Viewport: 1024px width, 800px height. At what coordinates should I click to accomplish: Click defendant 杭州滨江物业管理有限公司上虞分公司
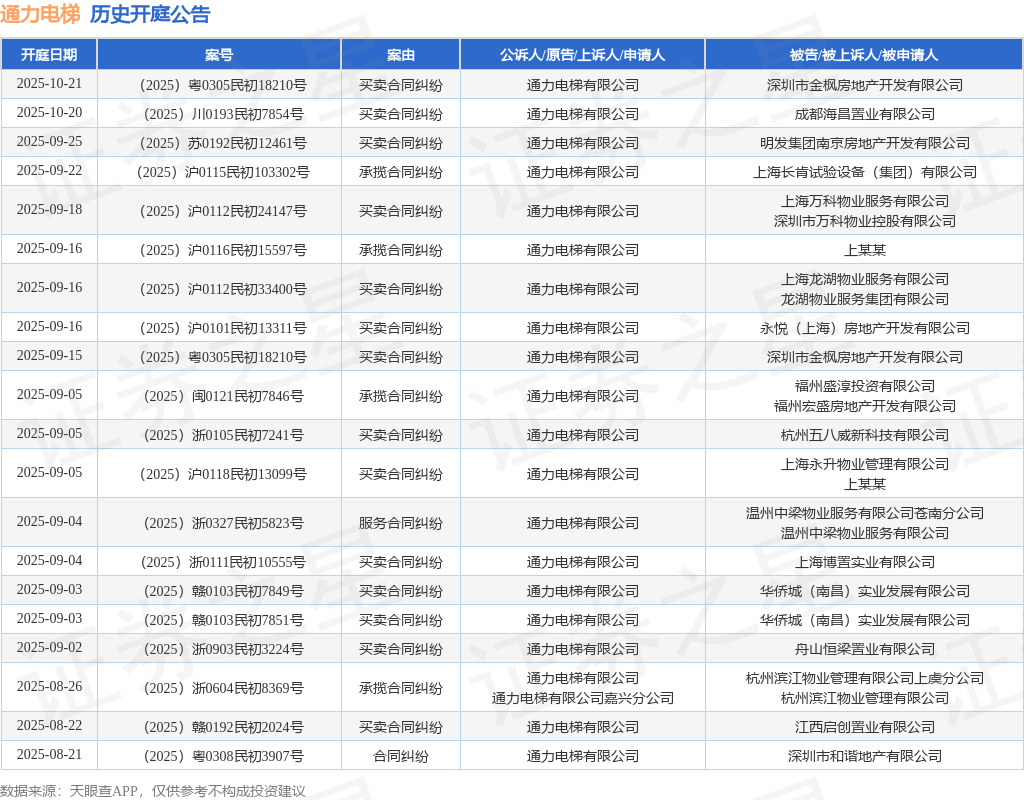(865, 679)
